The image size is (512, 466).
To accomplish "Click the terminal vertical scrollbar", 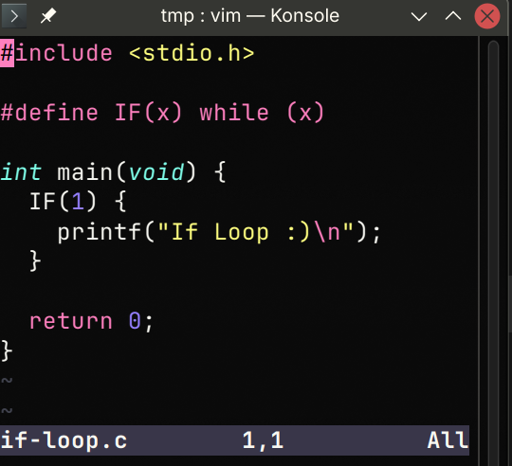I will 493,233.
